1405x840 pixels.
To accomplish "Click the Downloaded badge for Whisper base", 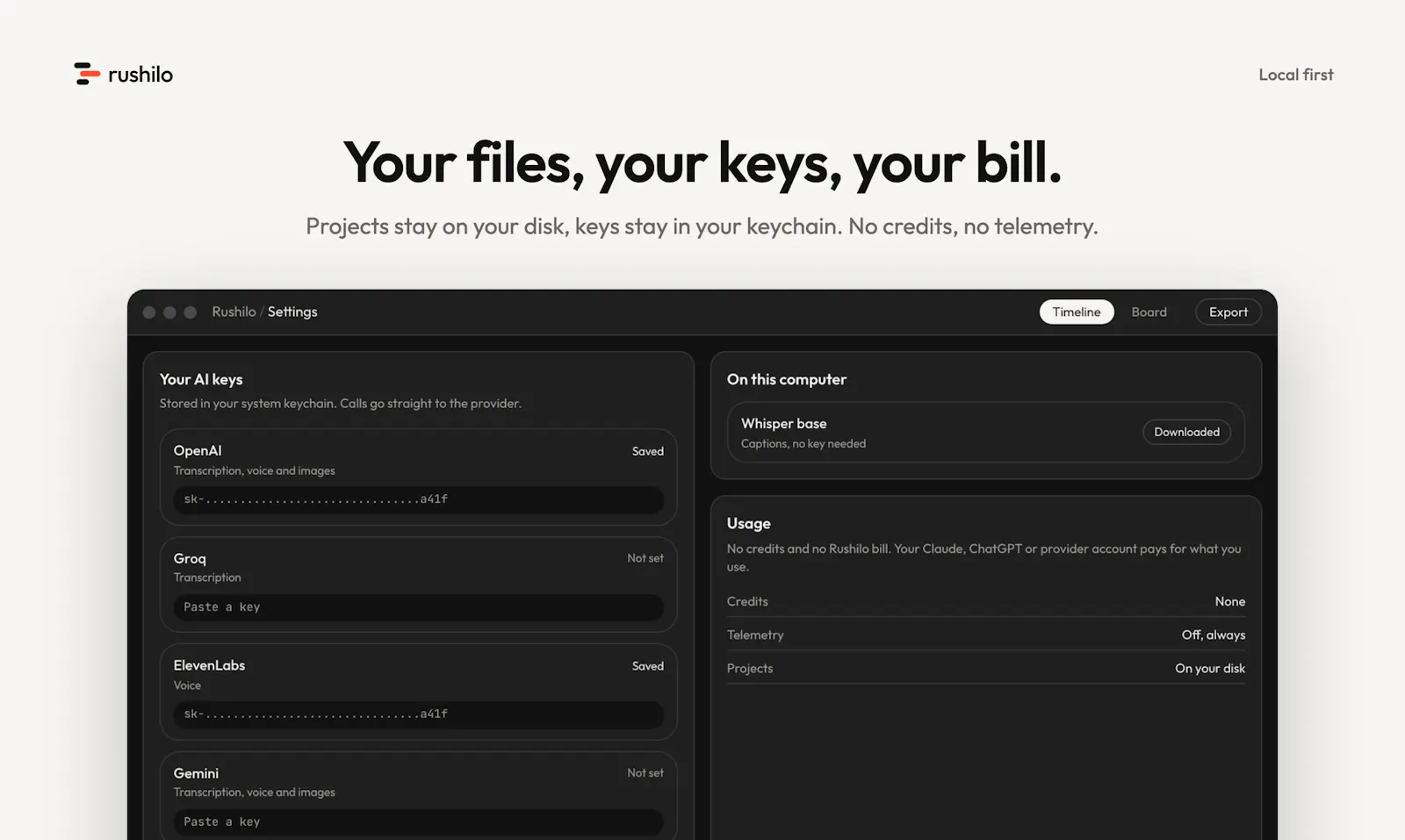I will point(1186,432).
